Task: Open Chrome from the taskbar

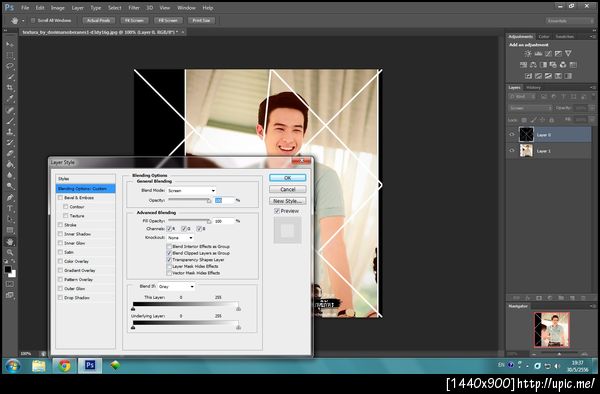Action: [x=64, y=365]
